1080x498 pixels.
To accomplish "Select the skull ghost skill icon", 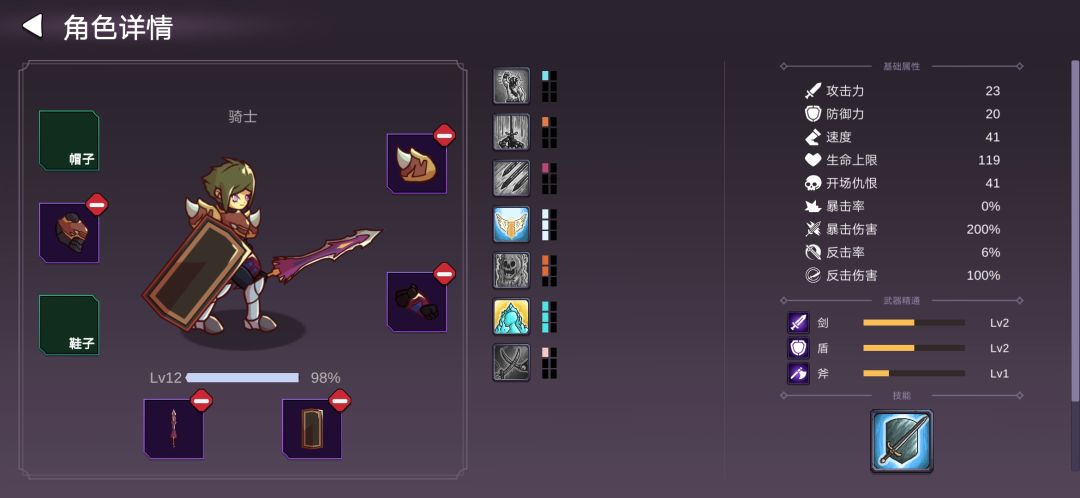I will pos(511,271).
